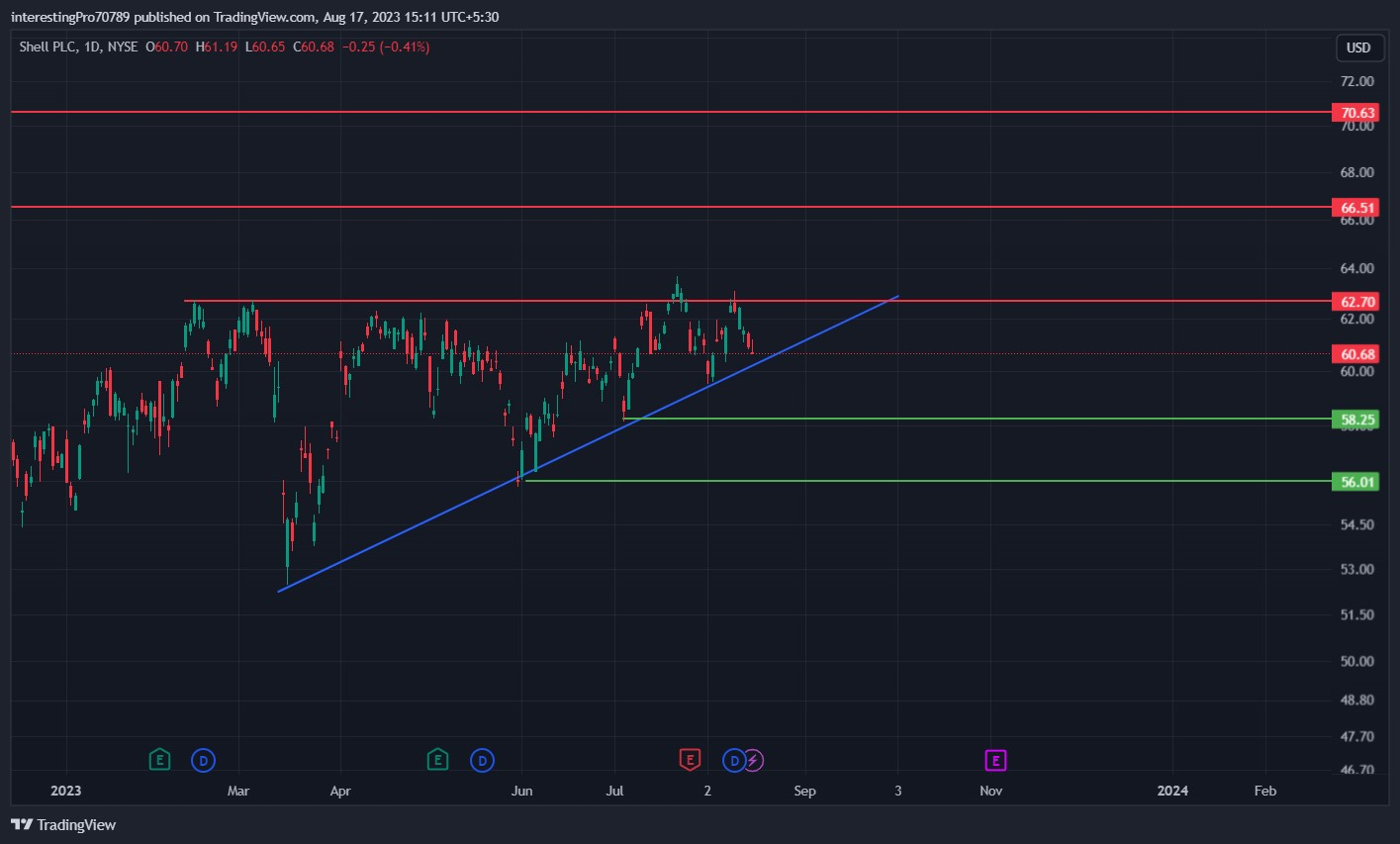Click the 66.51 red price label

click(1354, 208)
